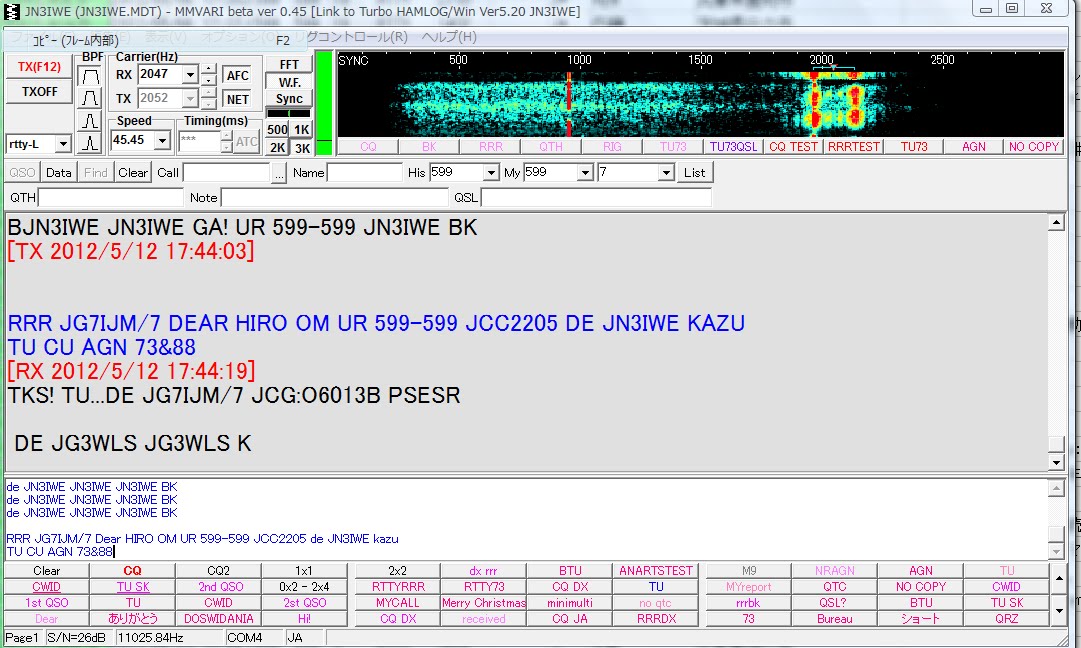The image size is (1081, 648).
Task: Select the widest BPF filter shape icon
Action: [x=90, y=76]
